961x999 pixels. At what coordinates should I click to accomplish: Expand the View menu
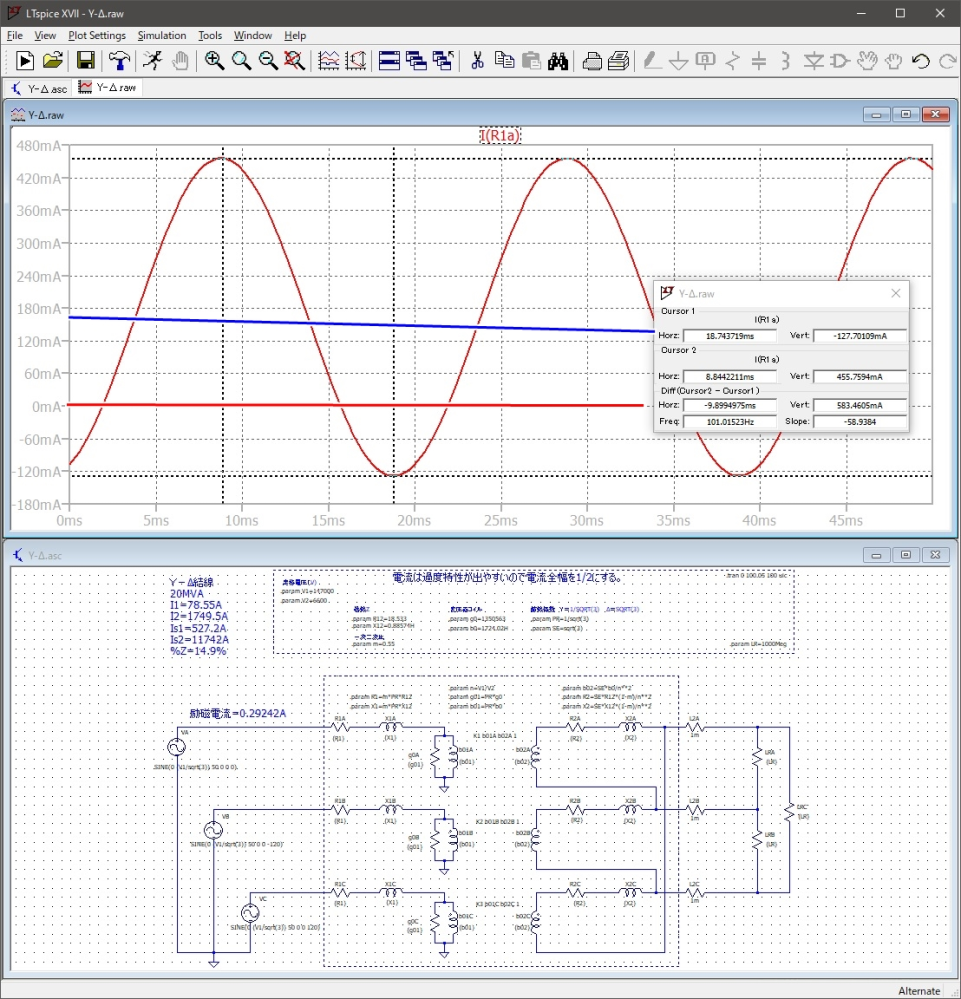coord(45,35)
